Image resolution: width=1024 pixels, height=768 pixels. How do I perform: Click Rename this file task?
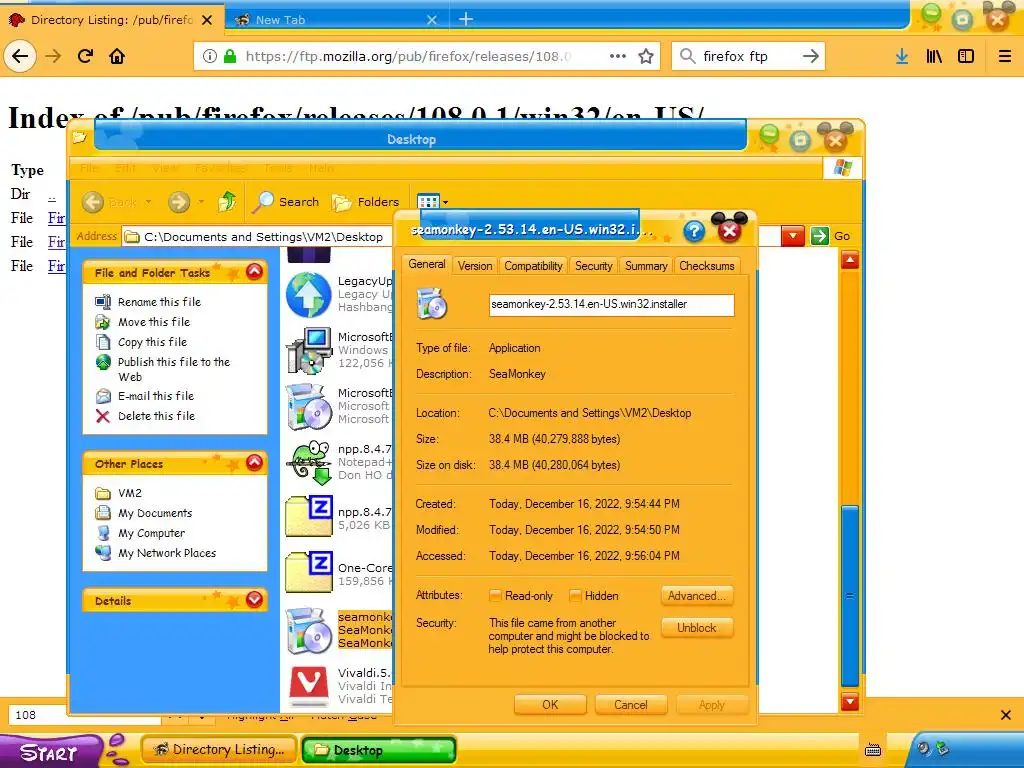pos(159,302)
